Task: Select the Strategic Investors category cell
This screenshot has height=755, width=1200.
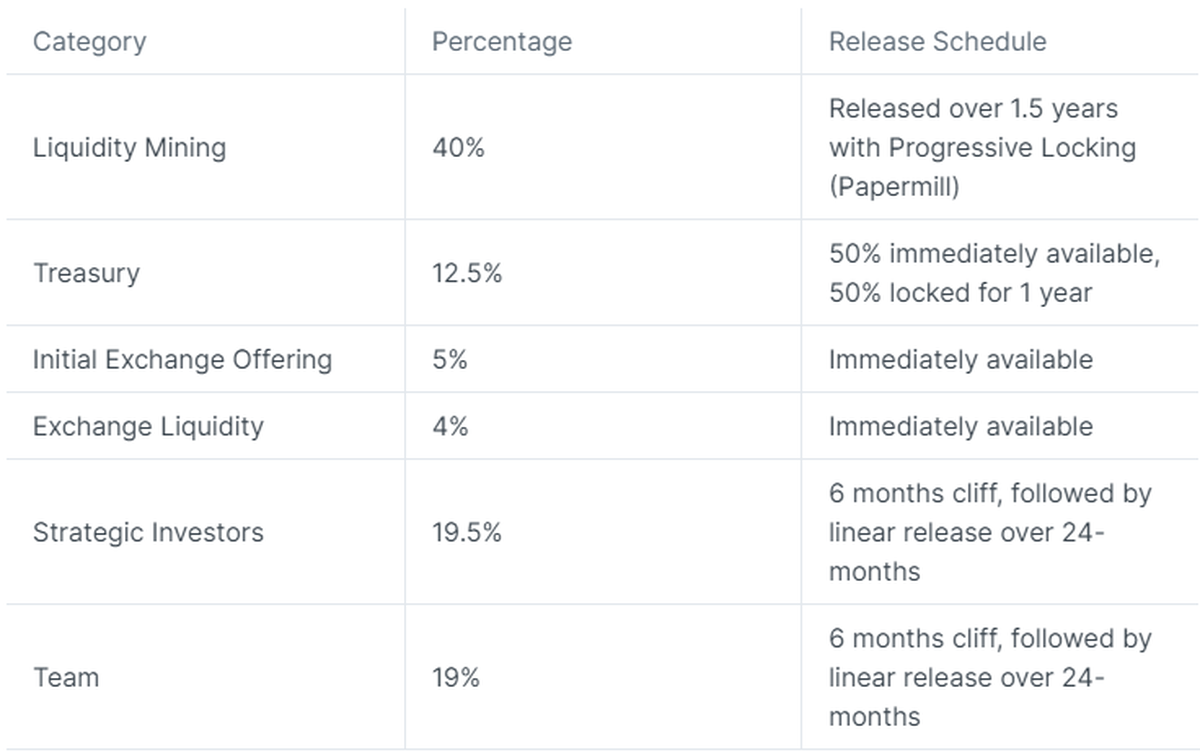Action: (148, 532)
